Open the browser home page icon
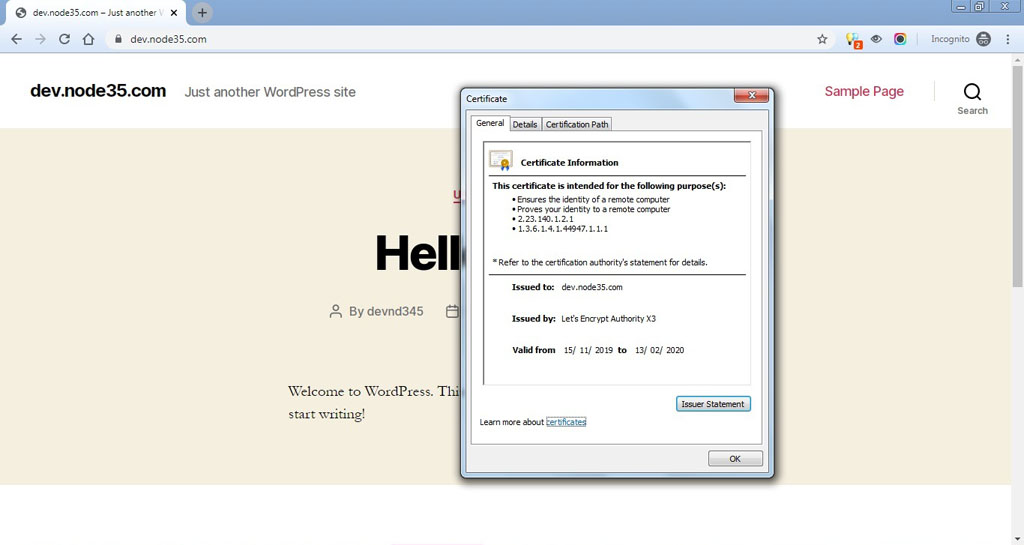This screenshot has height=545, width=1024. [88, 39]
